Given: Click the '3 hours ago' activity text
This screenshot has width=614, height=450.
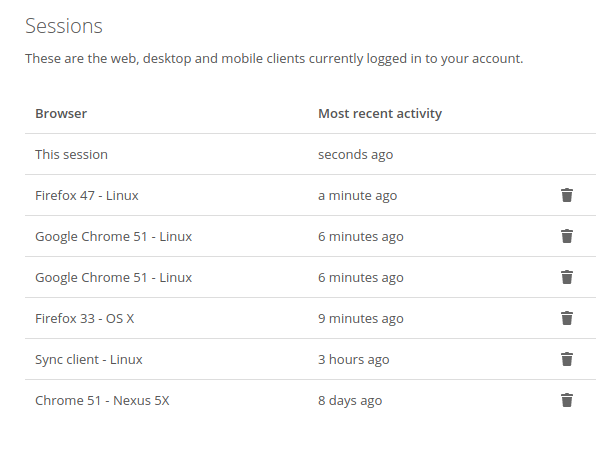Looking at the screenshot, I should [x=354, y=360].
